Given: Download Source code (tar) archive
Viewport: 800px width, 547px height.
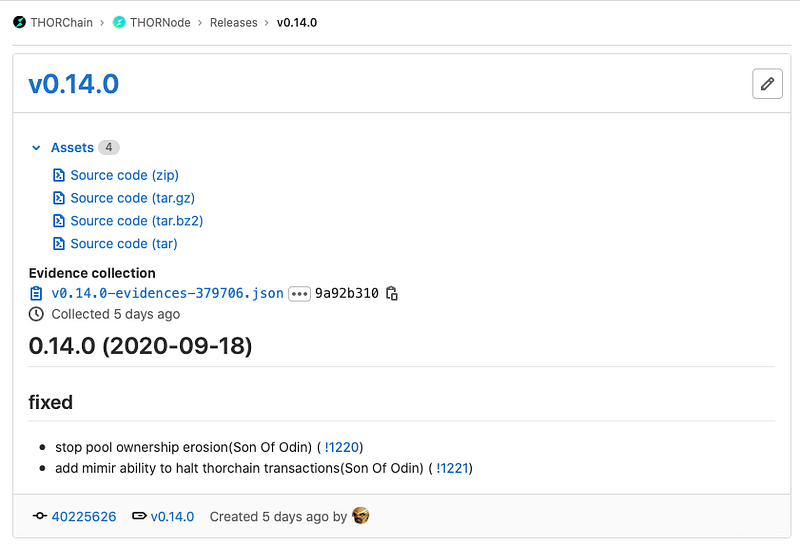Looking at the screenshot, I should [x=124, y=244].
